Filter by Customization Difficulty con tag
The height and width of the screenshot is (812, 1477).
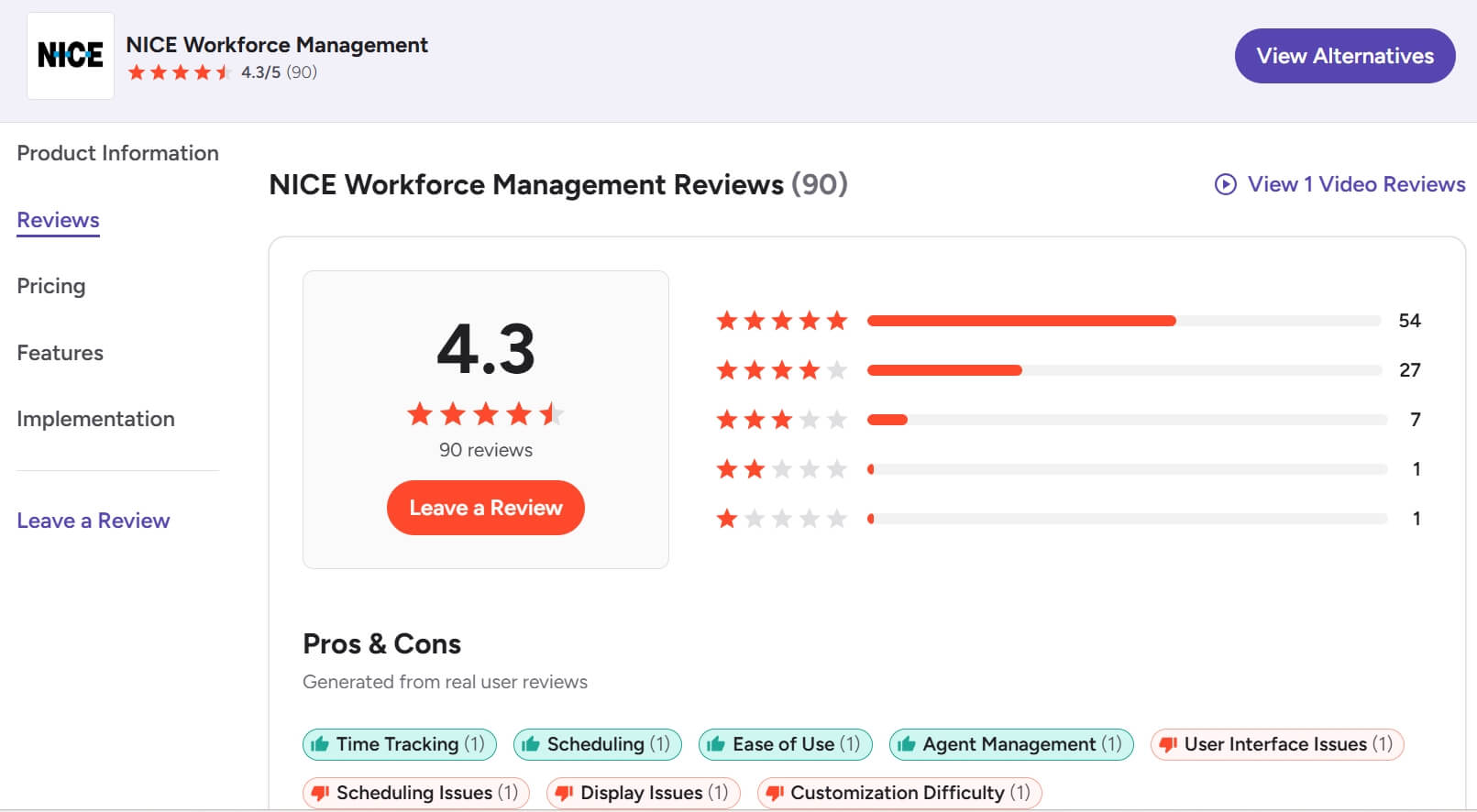pyautogui.click(x=898, y=793)
